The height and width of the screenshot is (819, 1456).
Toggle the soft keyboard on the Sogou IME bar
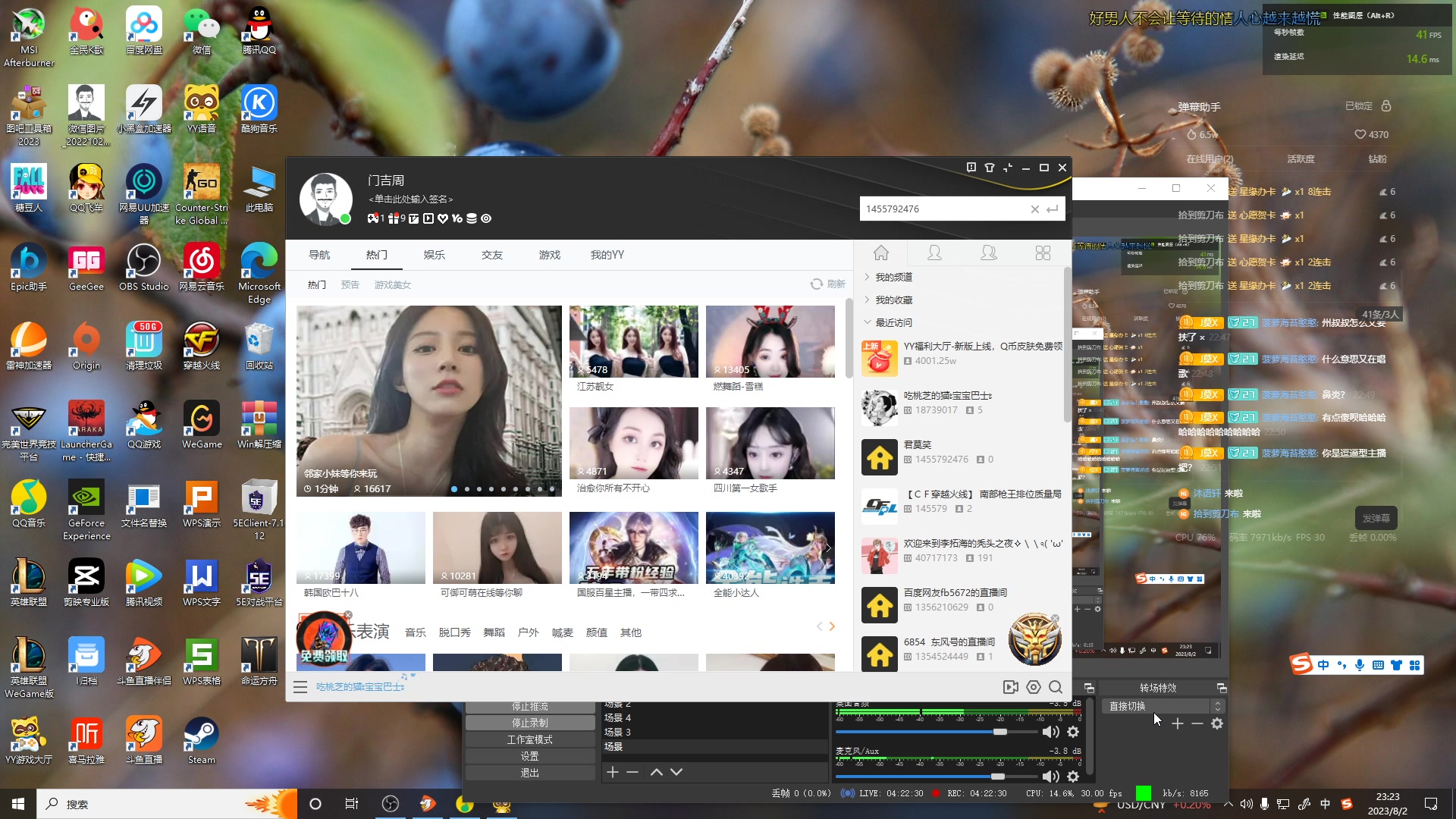(x=1378, y=665)
